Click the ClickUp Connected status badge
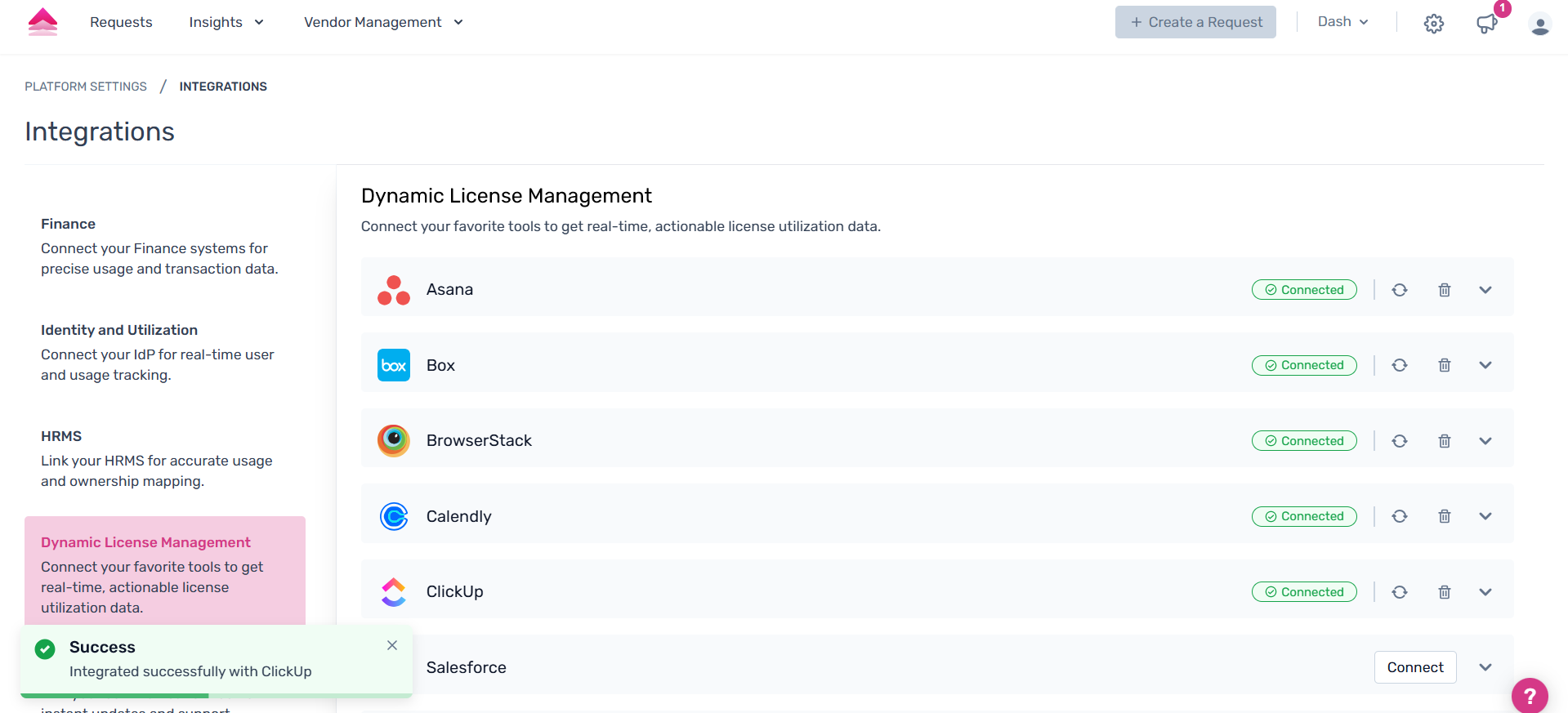The height and width of the screenshot is (713, 1568). click(1304, 592)
